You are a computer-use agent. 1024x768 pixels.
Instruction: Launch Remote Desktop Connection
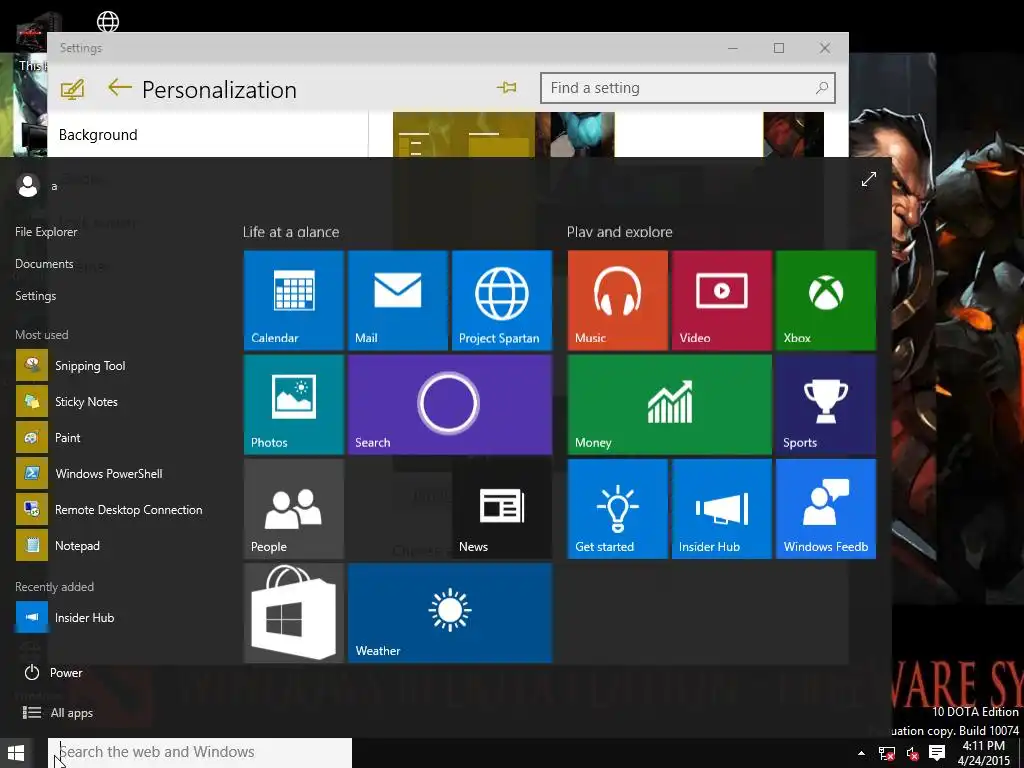click(111, 509)
